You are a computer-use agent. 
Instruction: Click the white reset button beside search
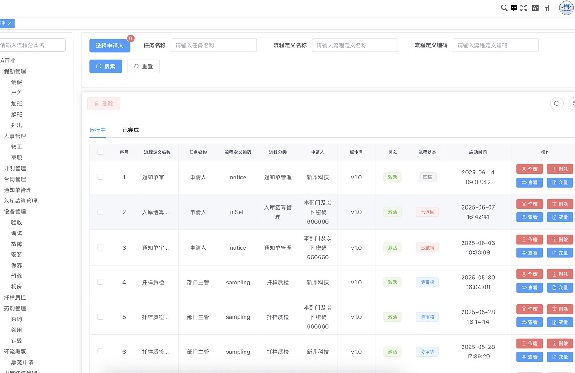point(143,66)
